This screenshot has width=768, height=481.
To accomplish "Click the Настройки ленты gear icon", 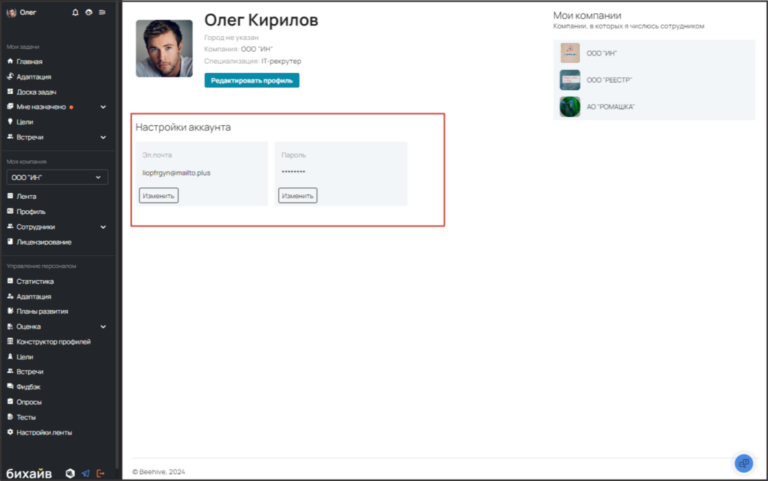I will click(10, 432).
